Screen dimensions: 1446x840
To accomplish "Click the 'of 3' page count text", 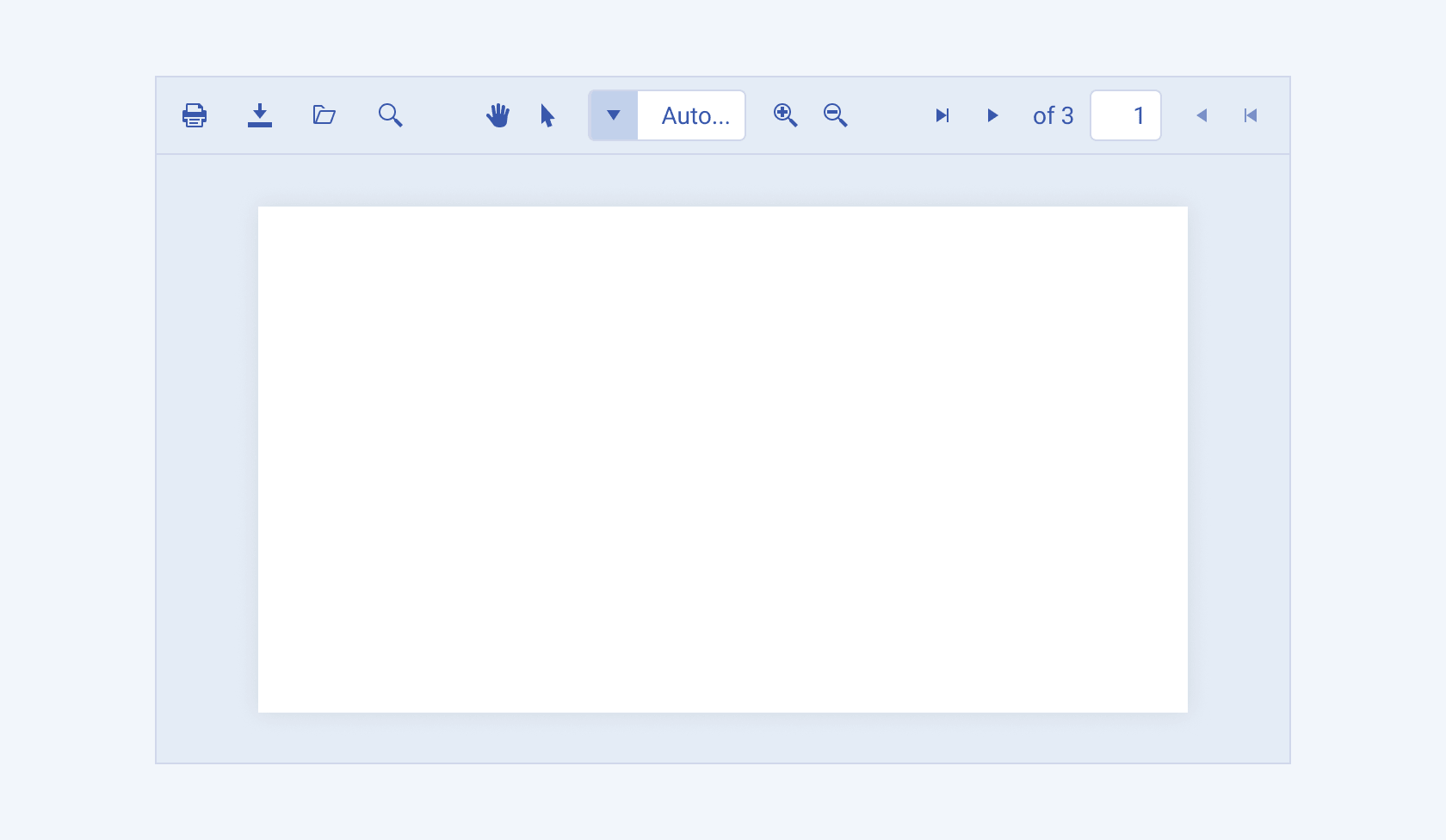I will click(1054, 115).
